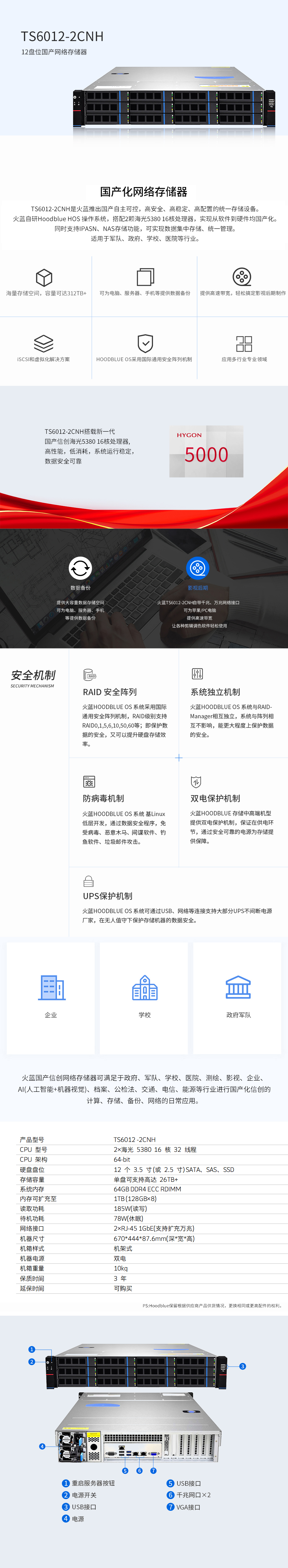This screenshot has height=1568, width=288.
Task: Click the RAID disk icon above RAID 安全阵列
Action: pos(90,674)
